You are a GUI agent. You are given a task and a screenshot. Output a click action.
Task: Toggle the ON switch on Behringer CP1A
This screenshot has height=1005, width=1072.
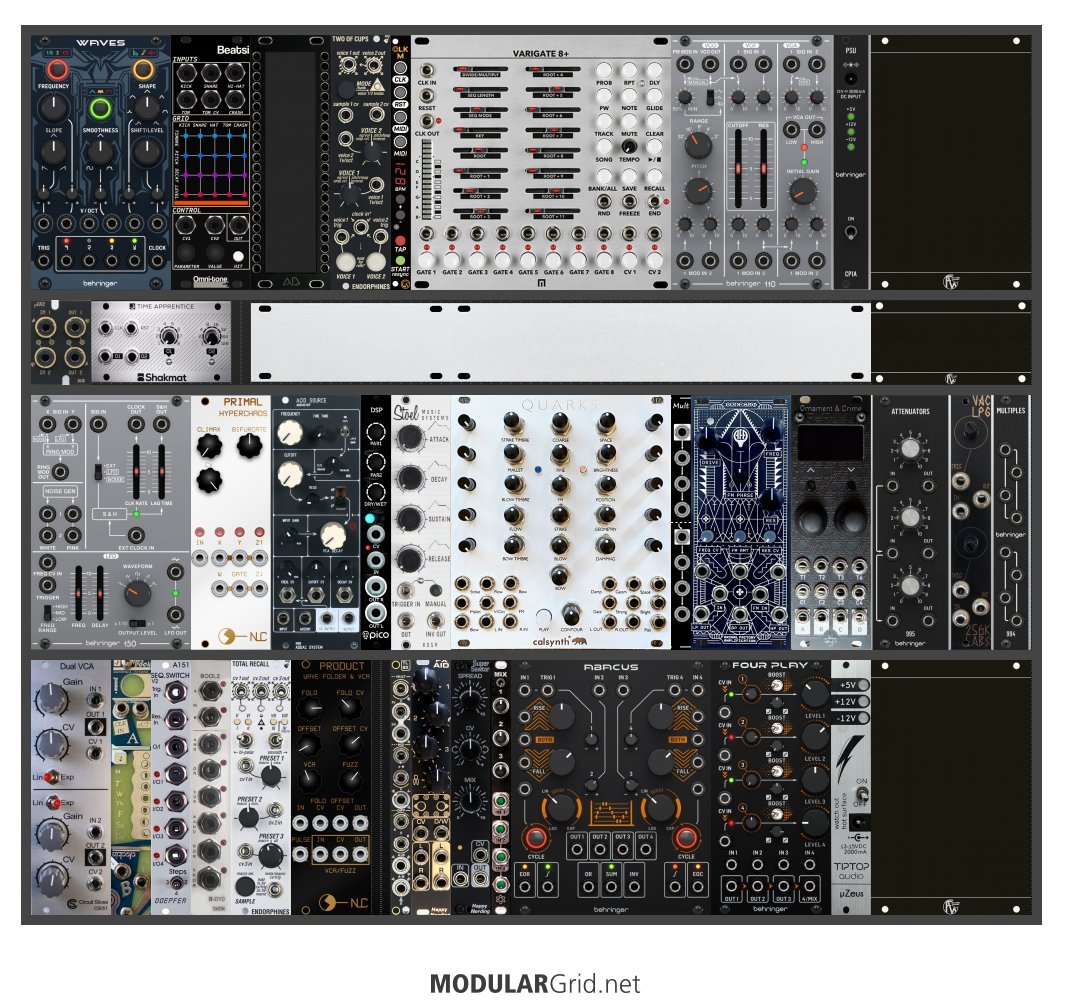(x=850, y=232)
